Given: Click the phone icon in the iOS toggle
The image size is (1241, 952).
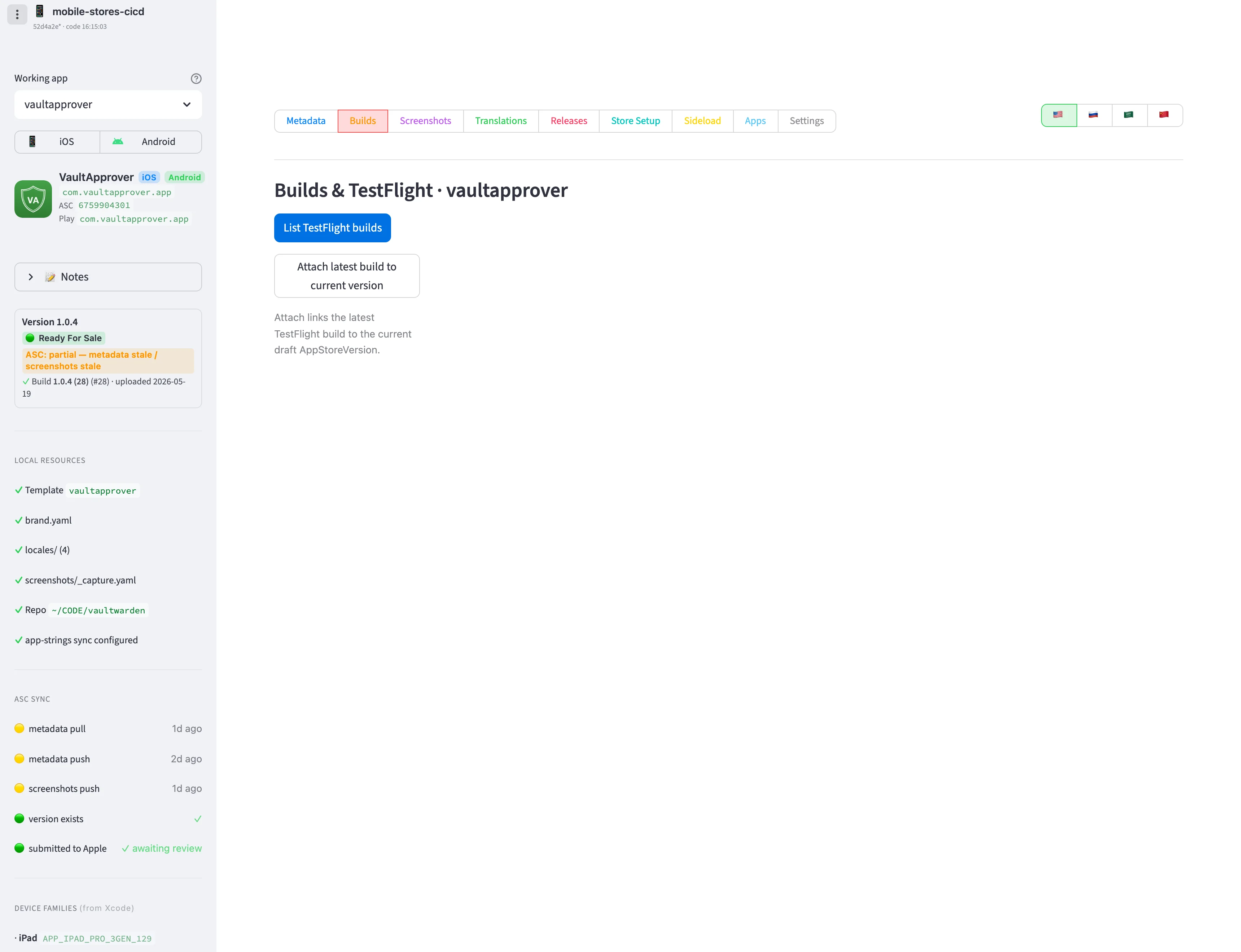Looking at the screenshot, I should pyautogui.click(x=32, y=142).
